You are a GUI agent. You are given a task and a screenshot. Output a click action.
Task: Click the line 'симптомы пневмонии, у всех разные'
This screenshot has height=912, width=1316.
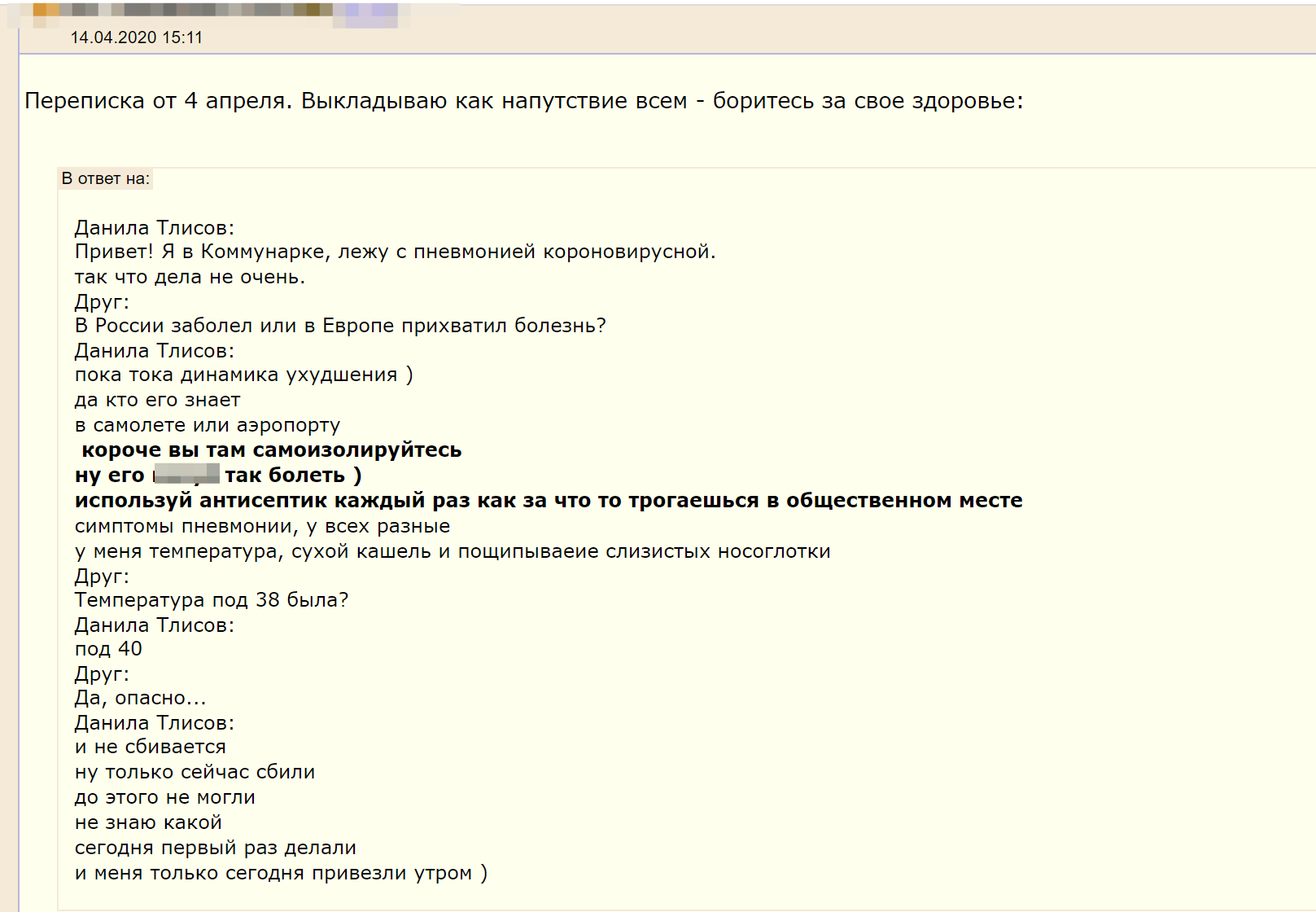[x=262, y=526]
